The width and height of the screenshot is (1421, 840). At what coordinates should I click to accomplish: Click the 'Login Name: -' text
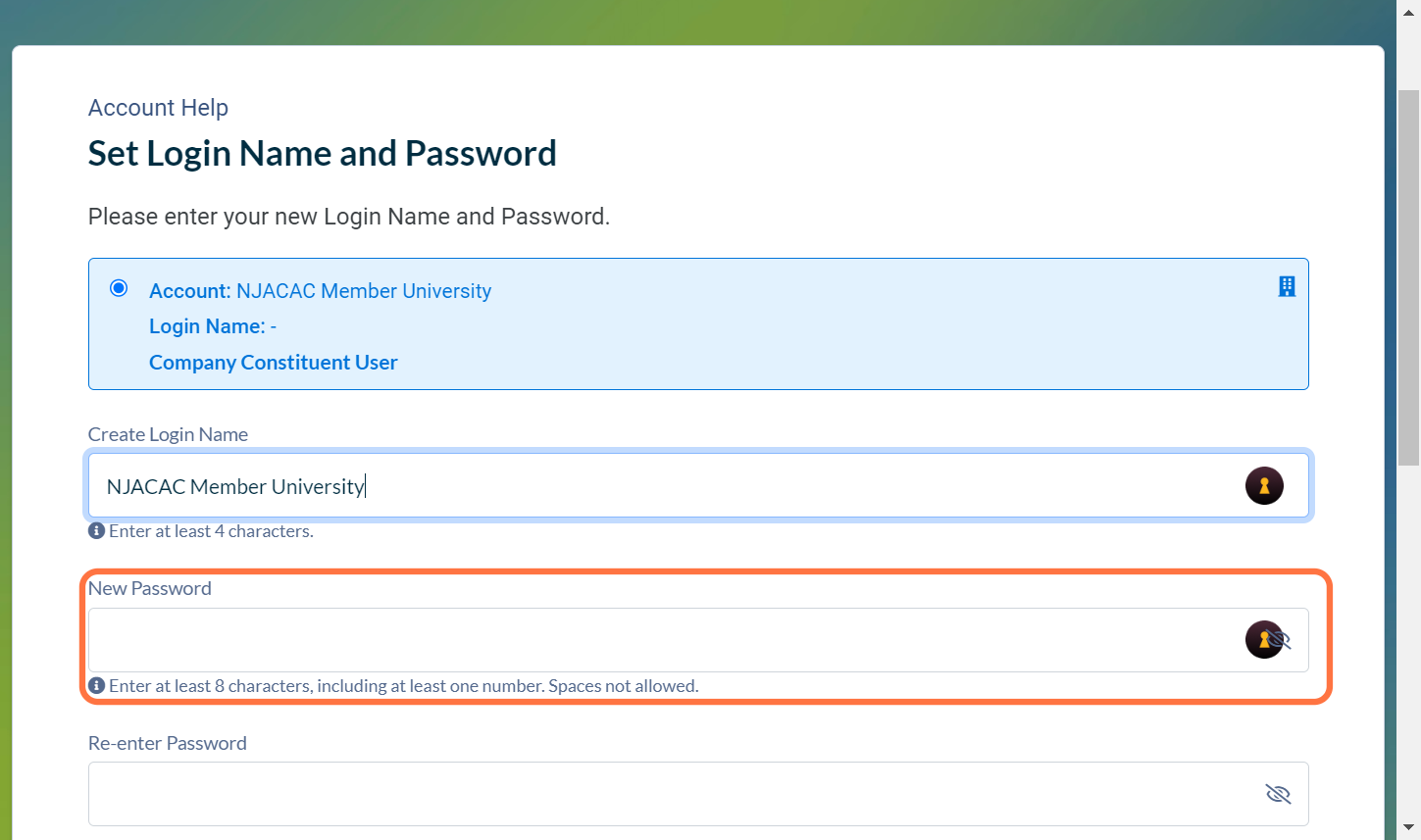[x=213, y=326]
